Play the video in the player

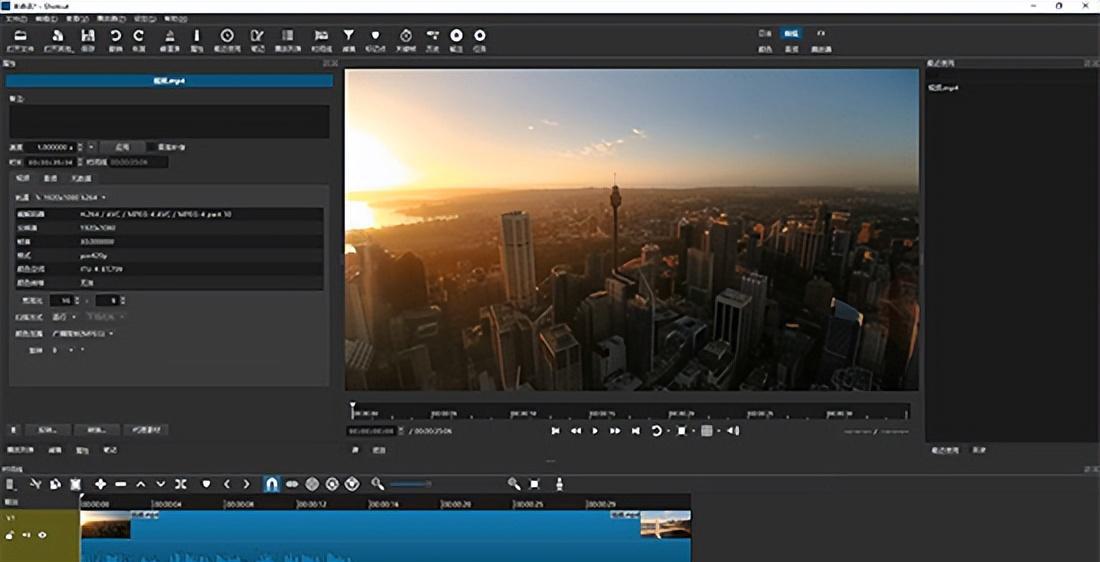click(595, 431)
